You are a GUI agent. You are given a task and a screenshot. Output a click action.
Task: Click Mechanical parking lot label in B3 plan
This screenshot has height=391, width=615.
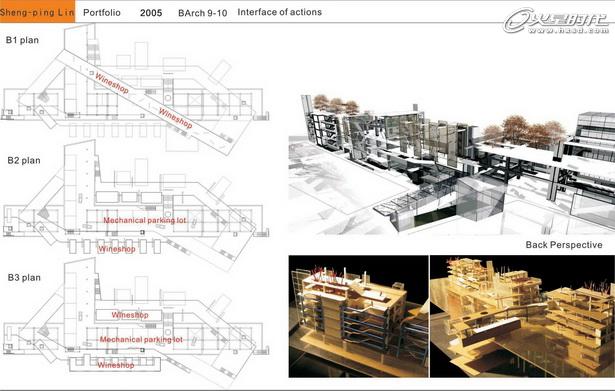141,340
